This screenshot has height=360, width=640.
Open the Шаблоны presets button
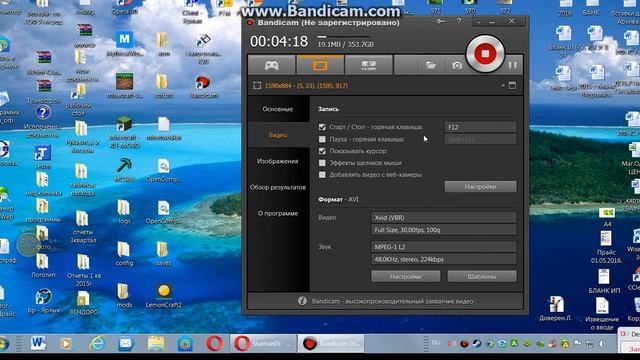482,276
